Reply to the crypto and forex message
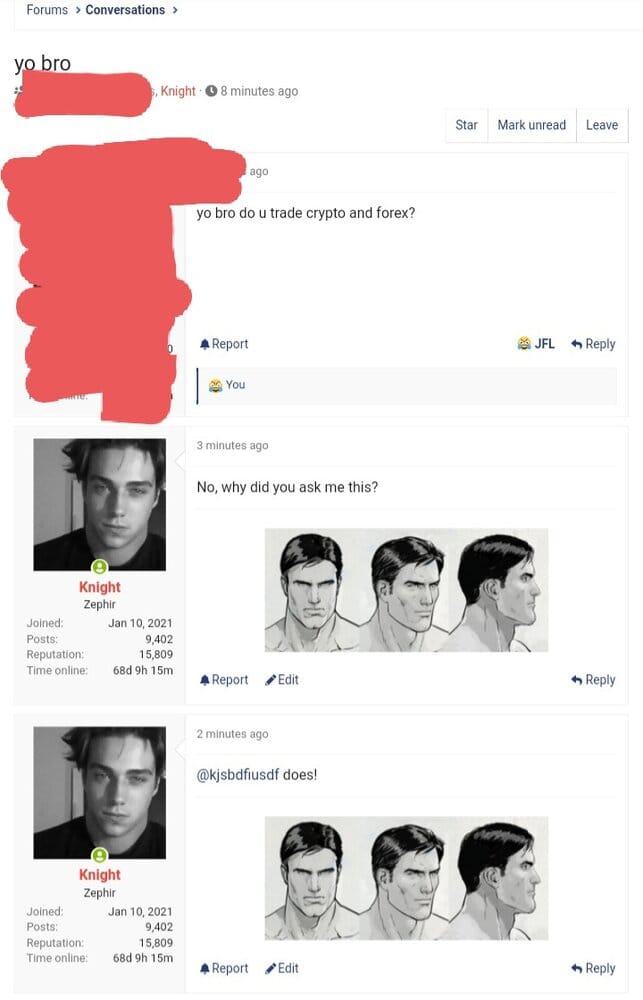This screenshot has height=1000, width=643. coord(593,344)
